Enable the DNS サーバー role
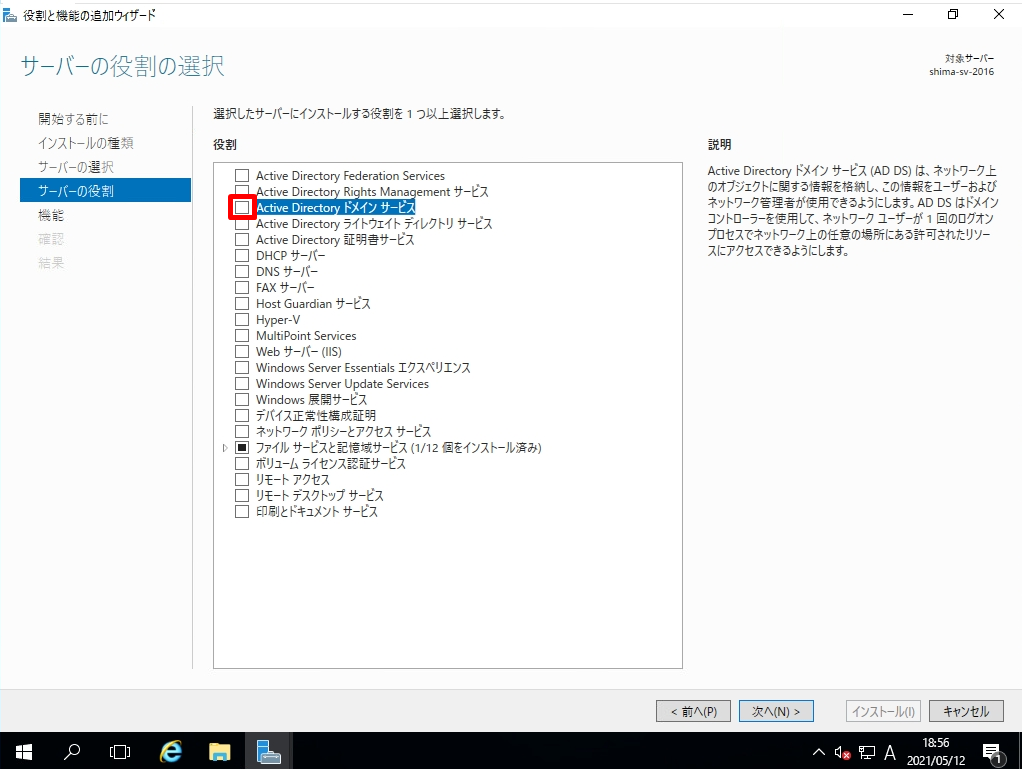 [x=242, y=271]
